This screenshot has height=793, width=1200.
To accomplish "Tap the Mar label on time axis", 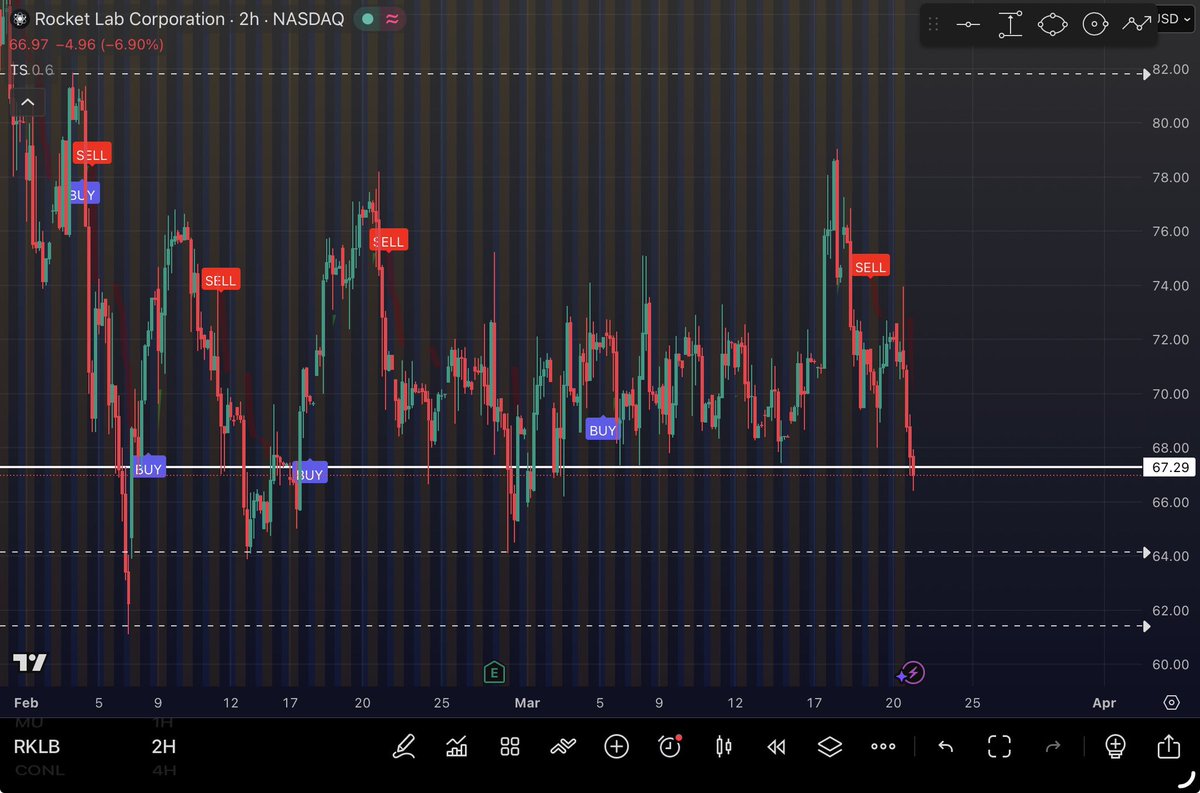I will pyautogui.click(x=527, y=703).
